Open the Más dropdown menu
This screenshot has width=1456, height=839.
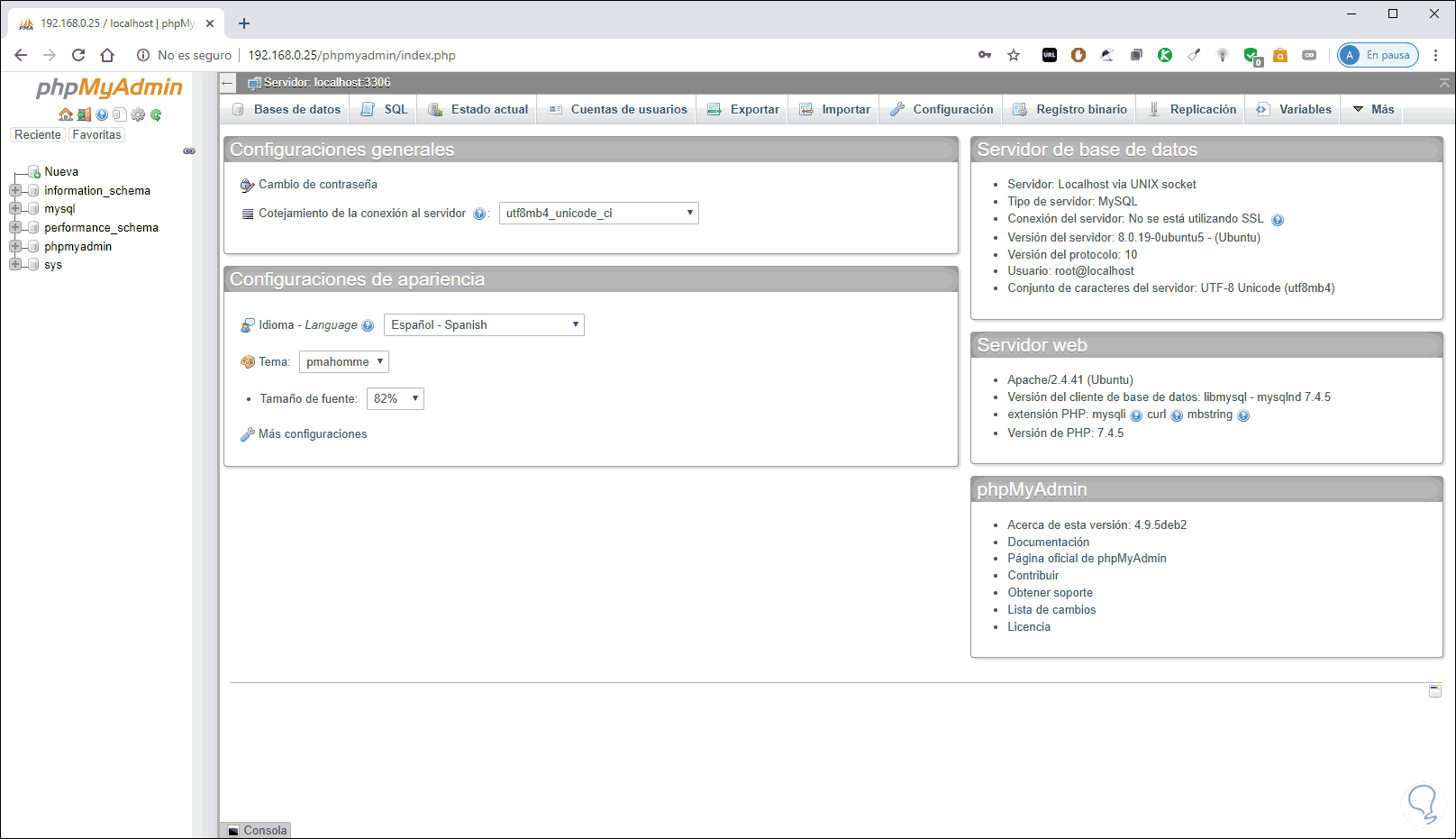1373,109
